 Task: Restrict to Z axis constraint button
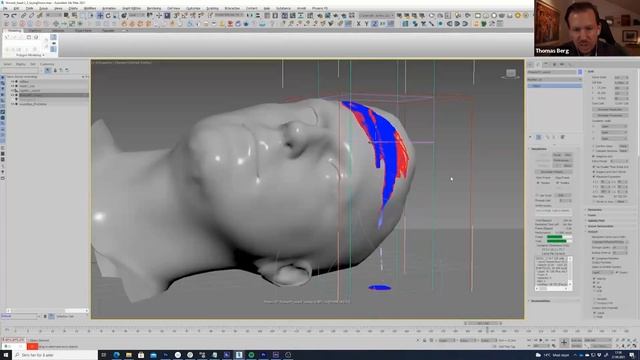(x=375, y=24)
